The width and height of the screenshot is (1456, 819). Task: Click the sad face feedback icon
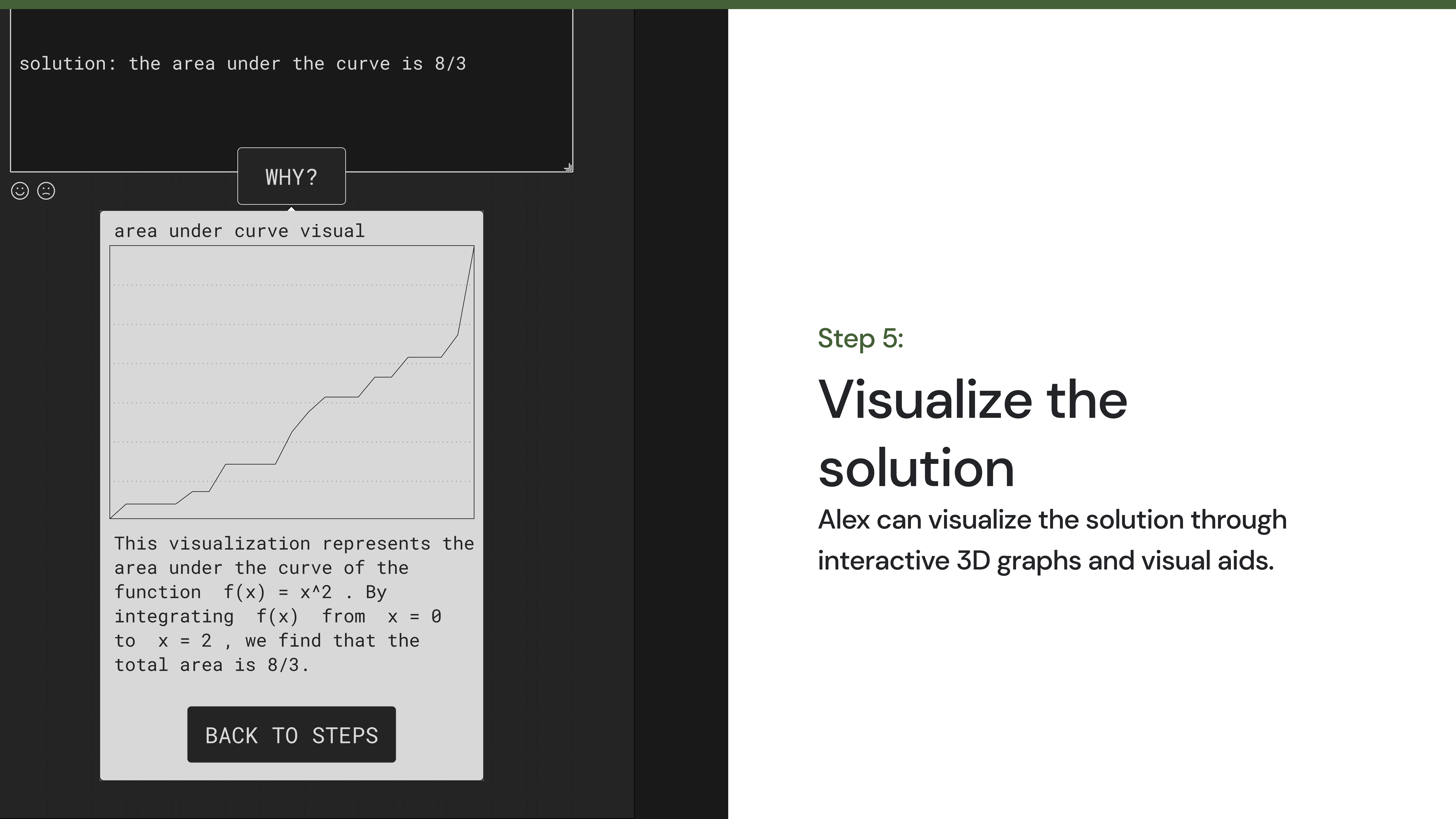pos(46,191)
